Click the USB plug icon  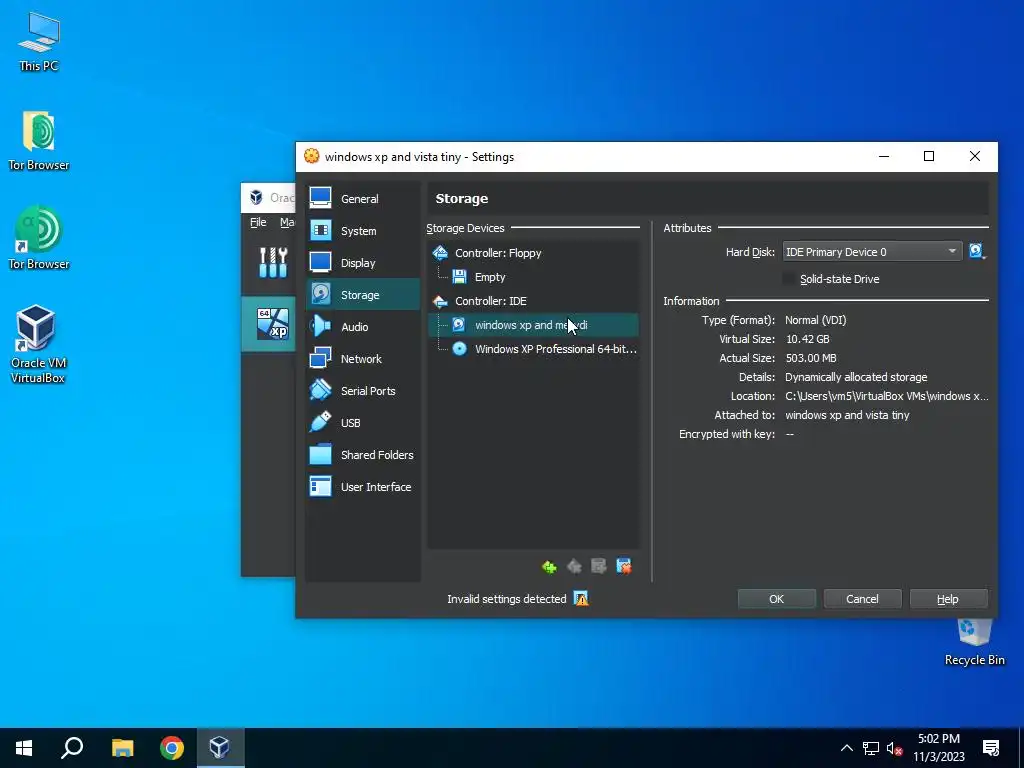320,423
